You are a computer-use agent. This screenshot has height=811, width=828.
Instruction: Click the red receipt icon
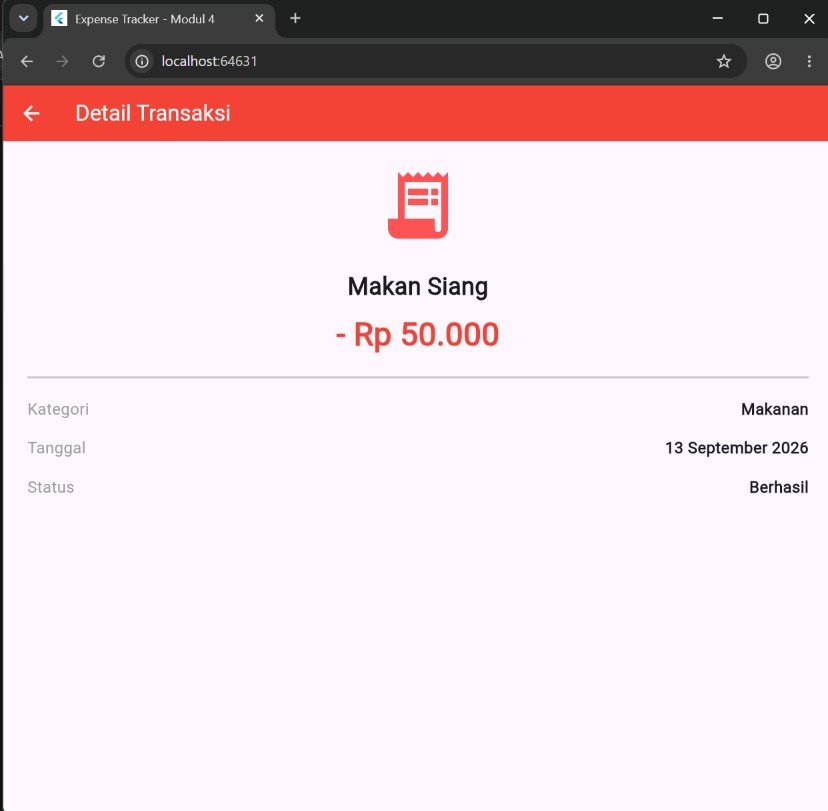(418, 205)
